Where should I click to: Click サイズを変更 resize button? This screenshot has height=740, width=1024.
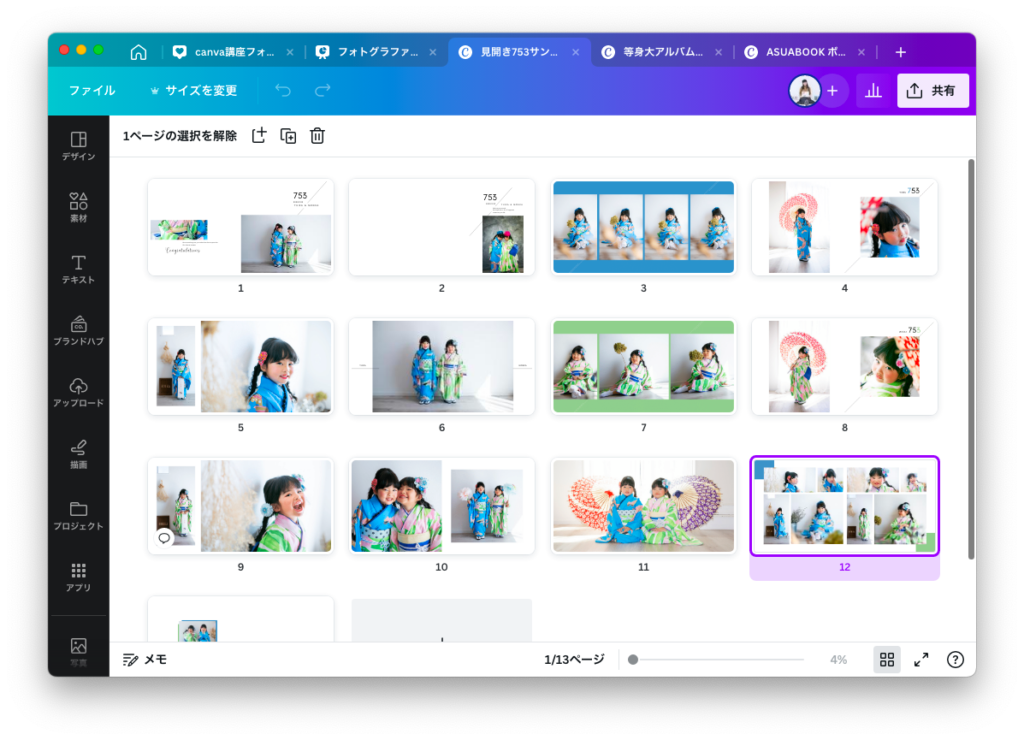point(194,91)
